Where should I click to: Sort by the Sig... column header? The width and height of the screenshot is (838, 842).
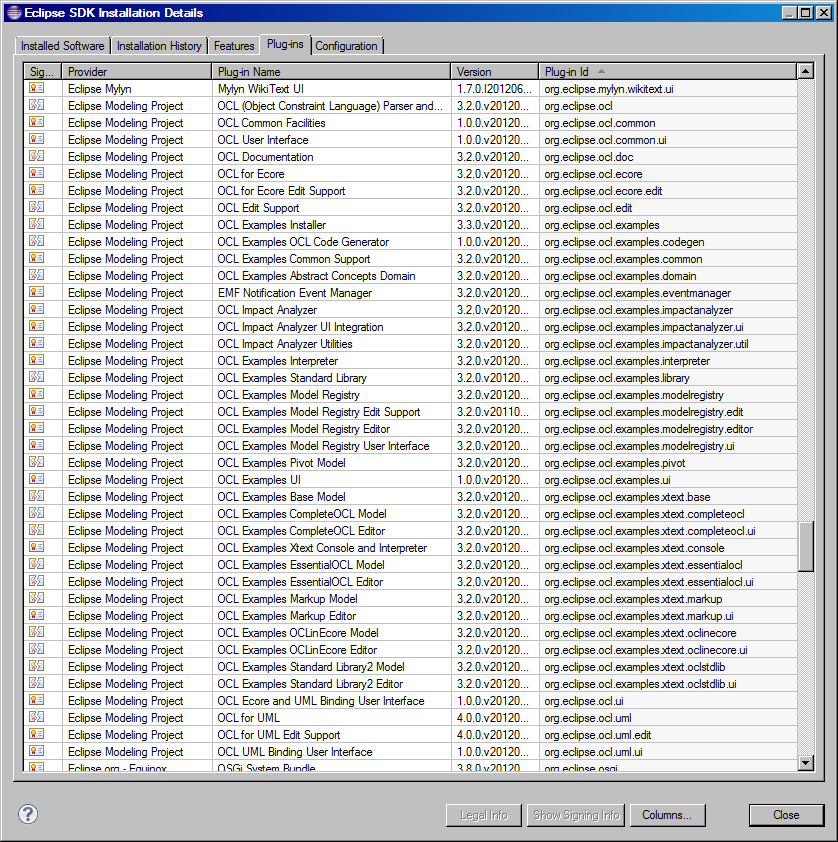42,71
